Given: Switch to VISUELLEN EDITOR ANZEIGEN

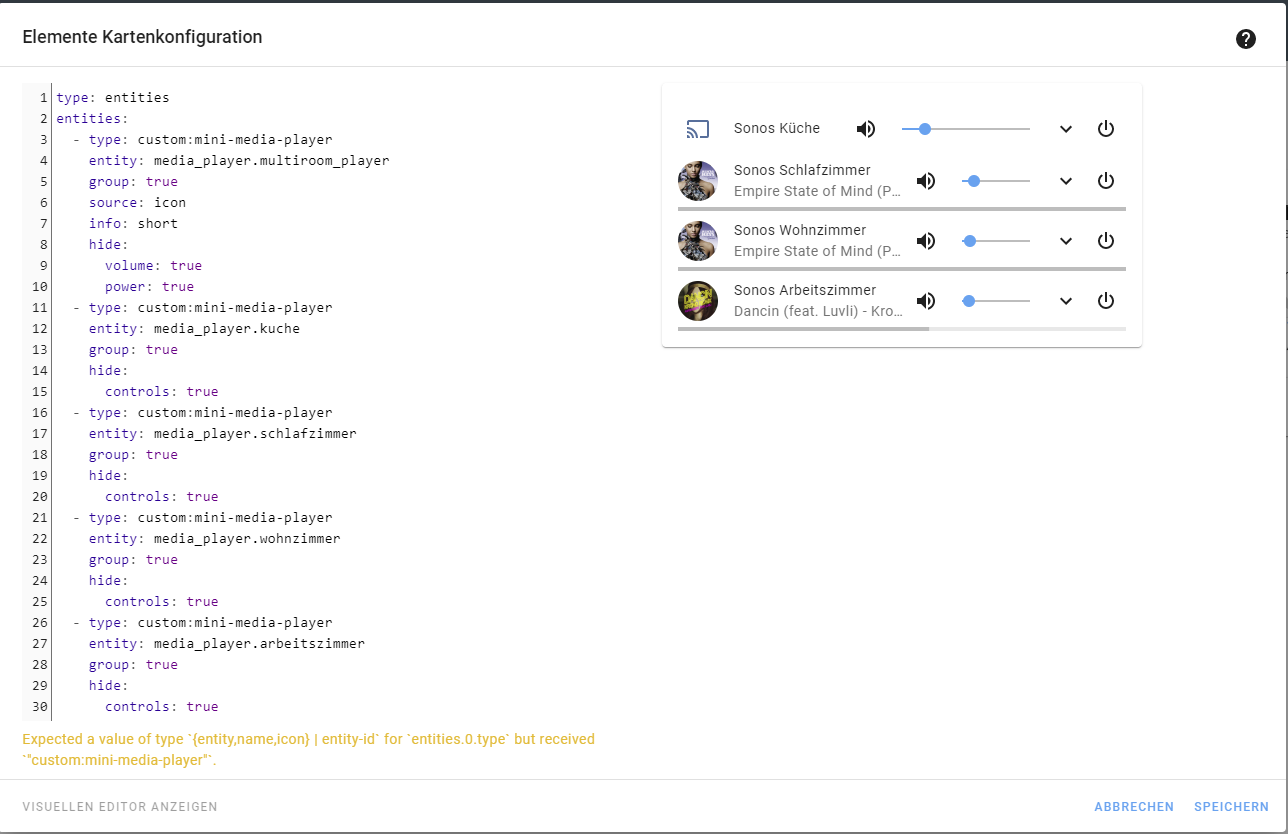Looking at the screenshot, I should [120, 806].
